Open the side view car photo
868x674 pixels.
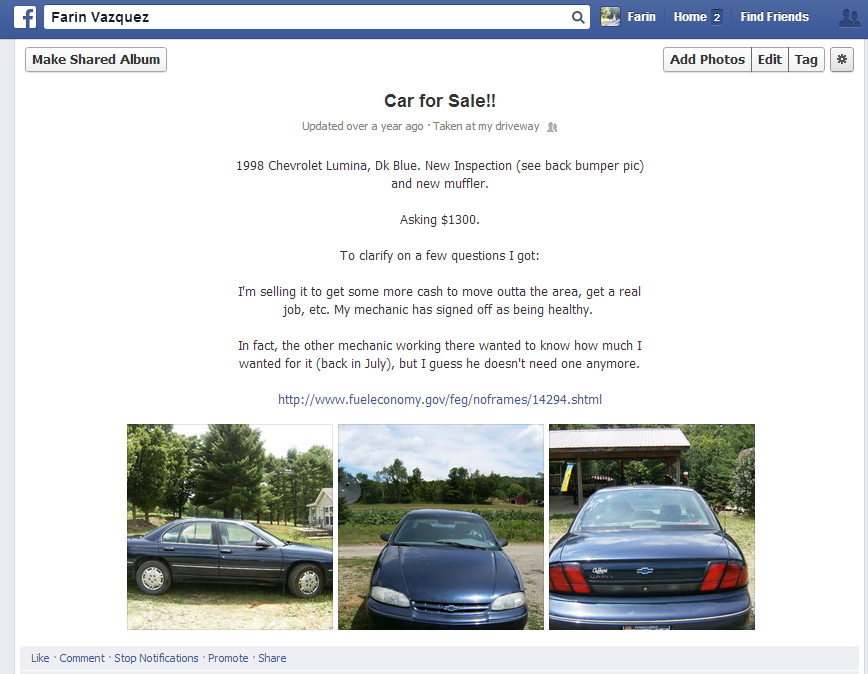click(230, 527)
